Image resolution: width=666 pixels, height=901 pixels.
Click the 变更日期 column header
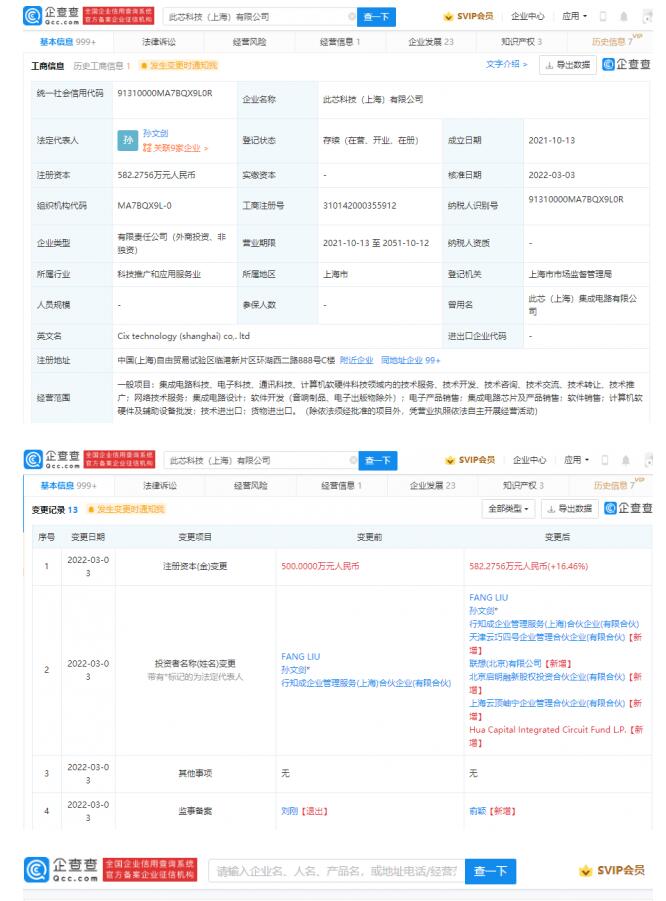(88, 537)
